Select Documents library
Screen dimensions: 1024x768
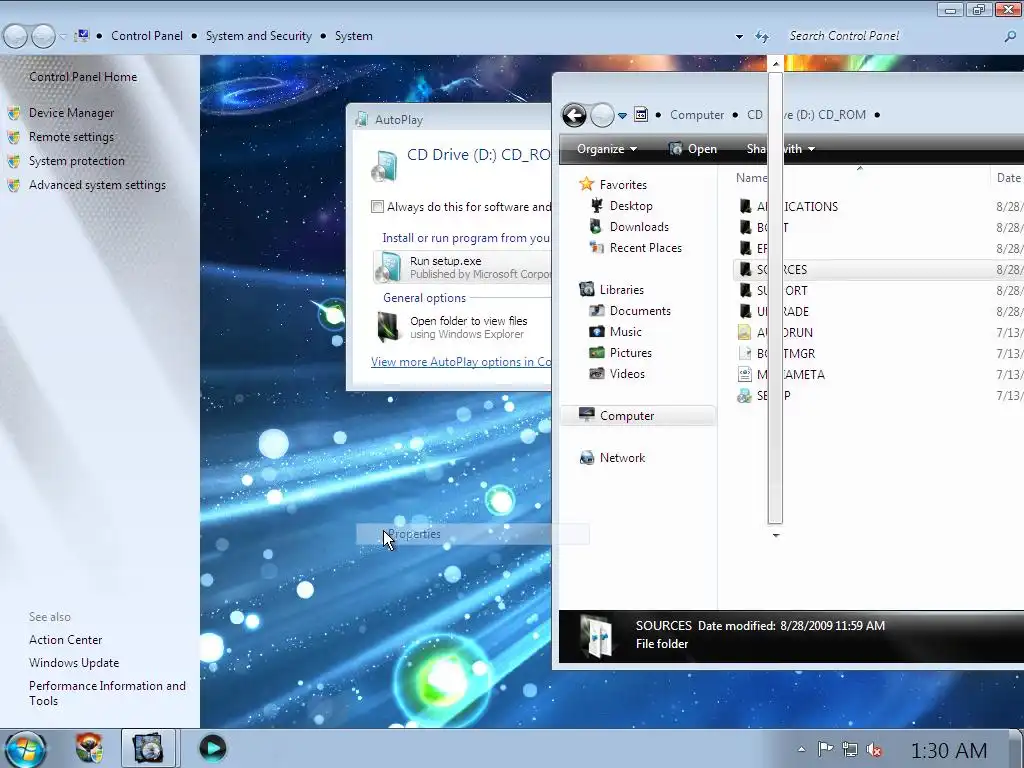coord(640,311)
